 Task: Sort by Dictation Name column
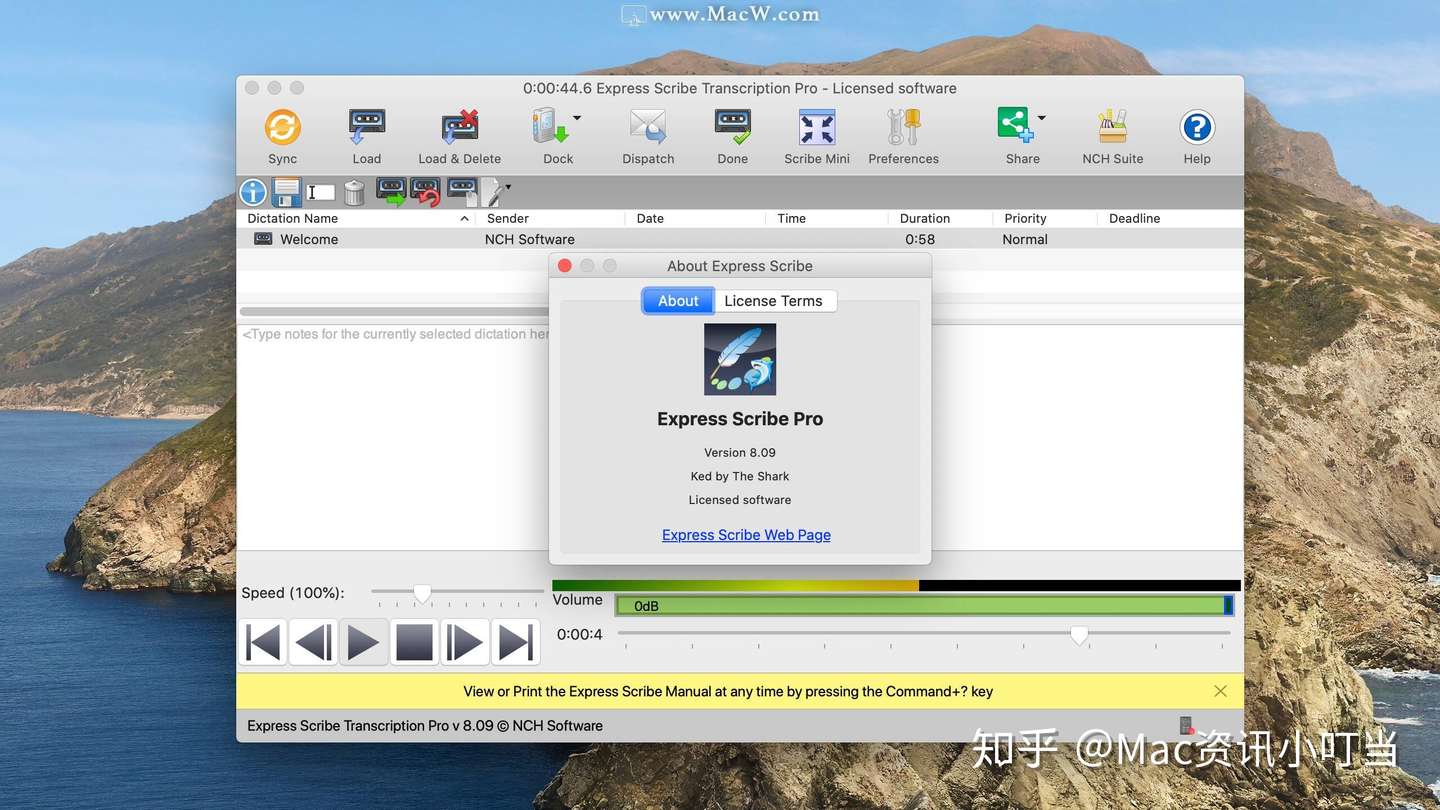(x=357, y=218)
